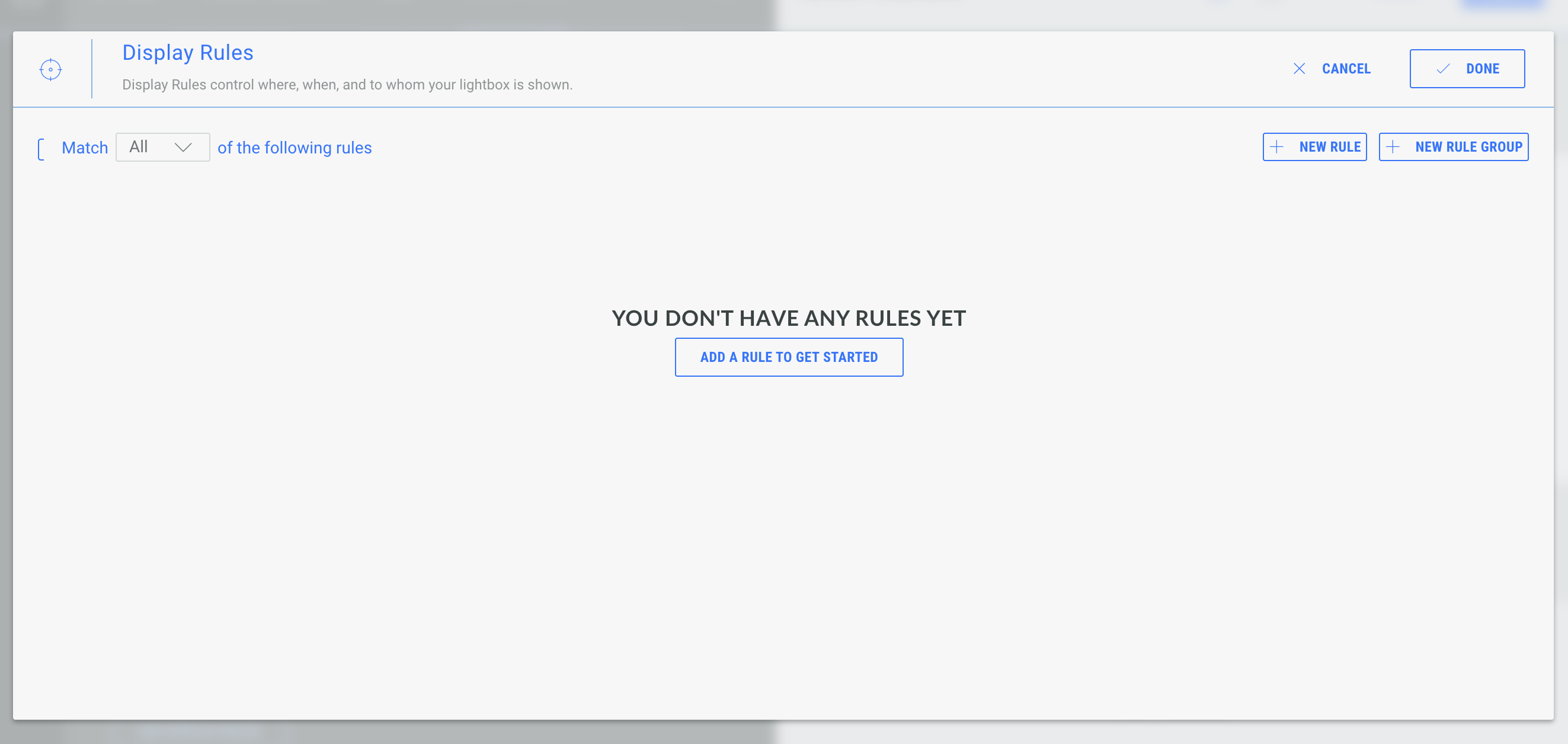The width and height of the screenshot is (1568, 744).
Task: Click 'of the following rules' text
Action: 295,148
